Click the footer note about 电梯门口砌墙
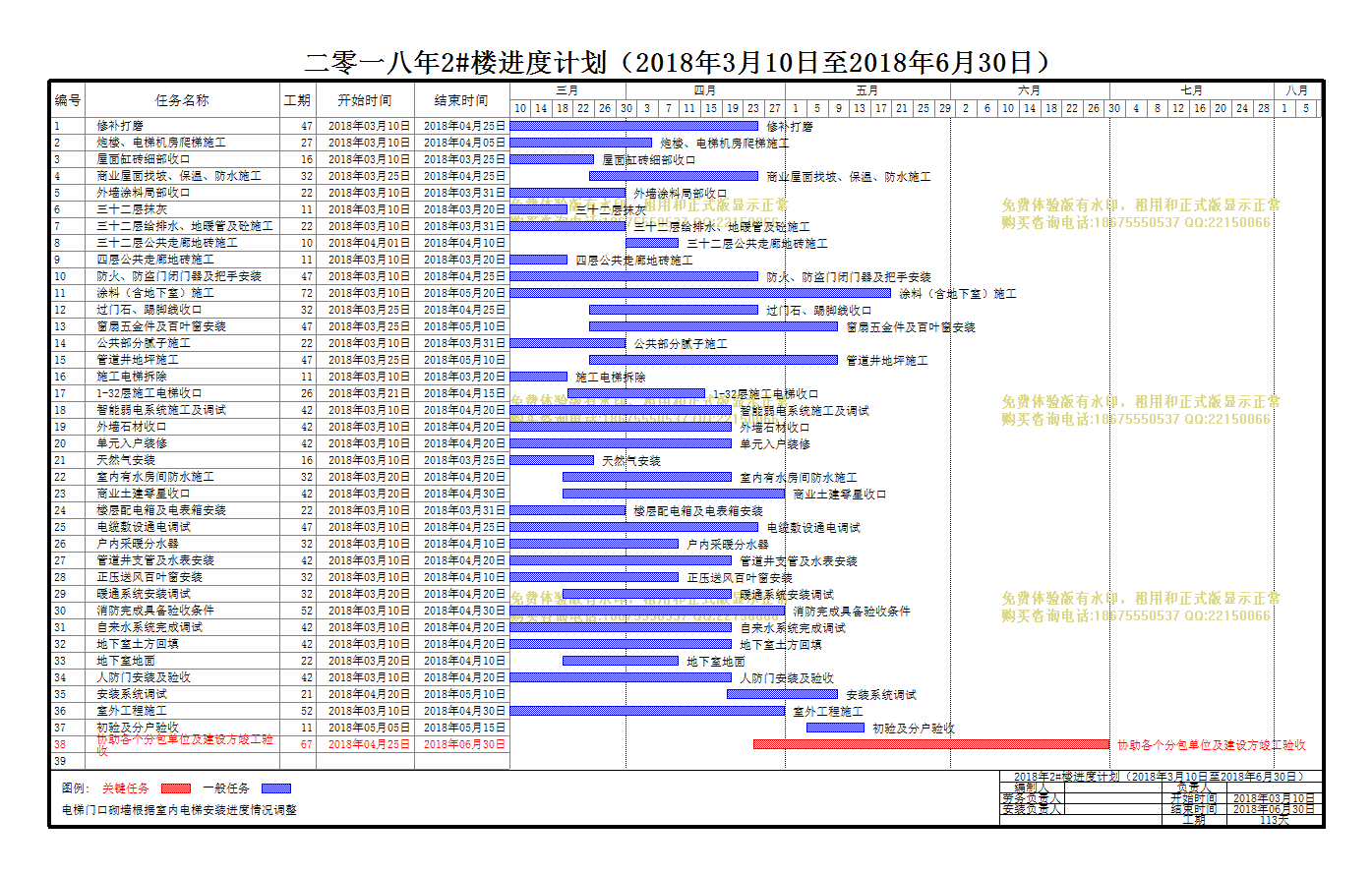Image resolution: width=1372 pixels, height=875 pixels. pos(179,810)
